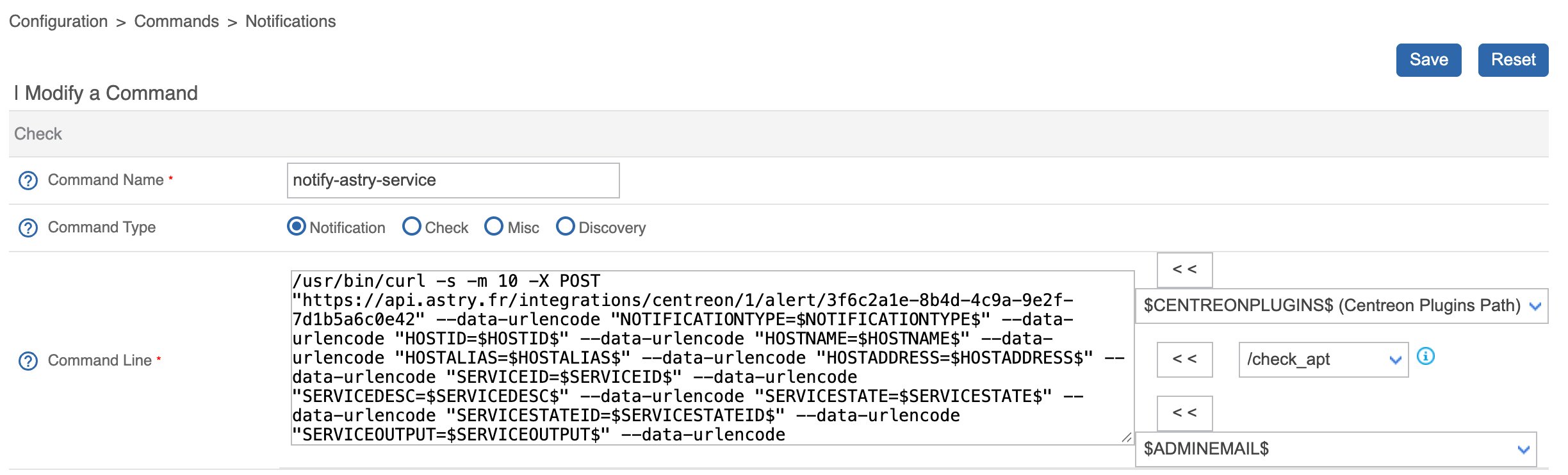This screenshot has height=475, width=1568.
Task: Go to Configuration breadcrumb
Action: (58, 21)
